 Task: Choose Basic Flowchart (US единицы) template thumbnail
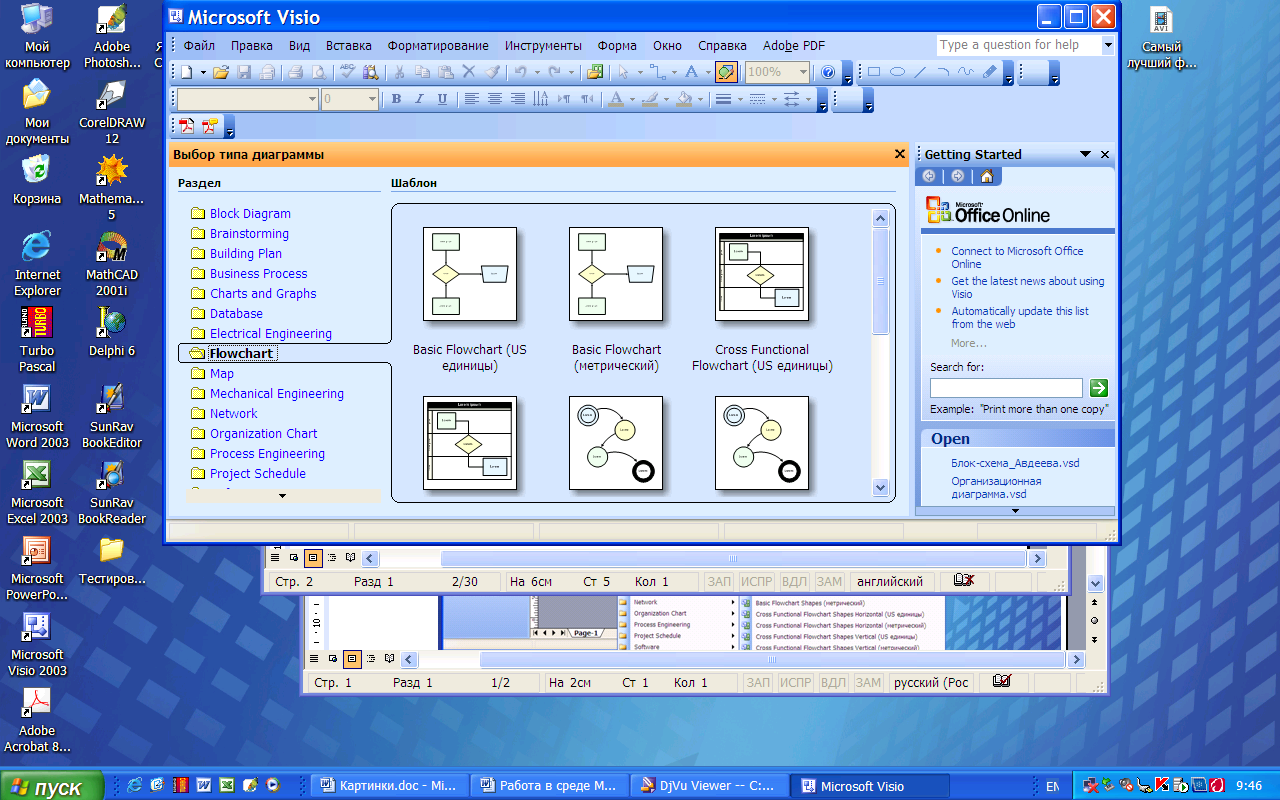pos(470,273)
